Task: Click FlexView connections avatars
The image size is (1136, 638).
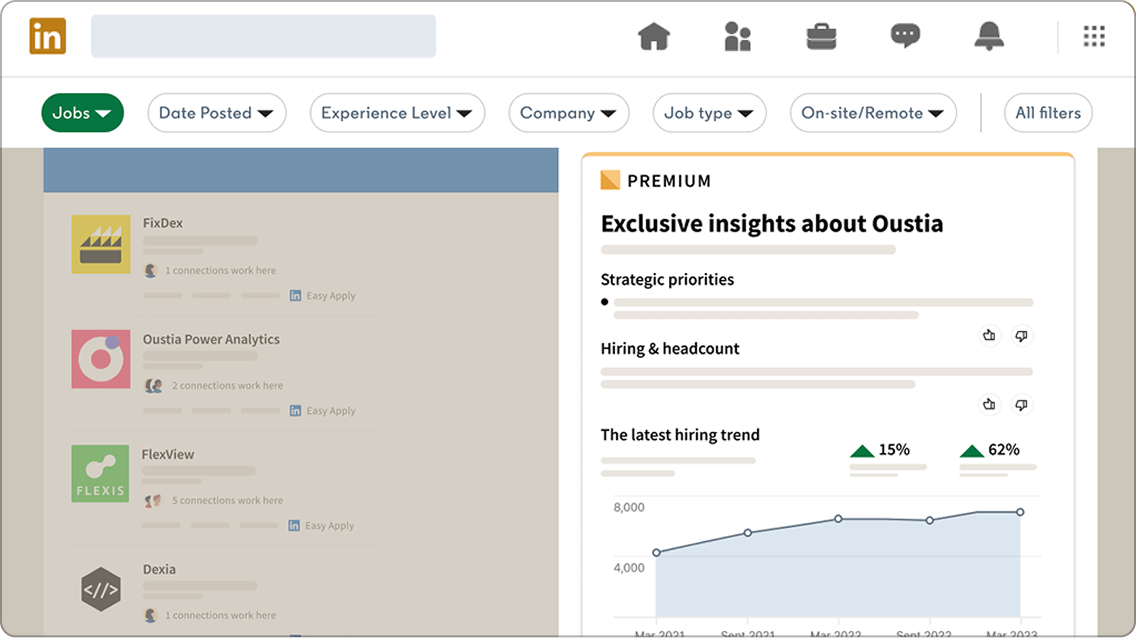Action: 153,500
